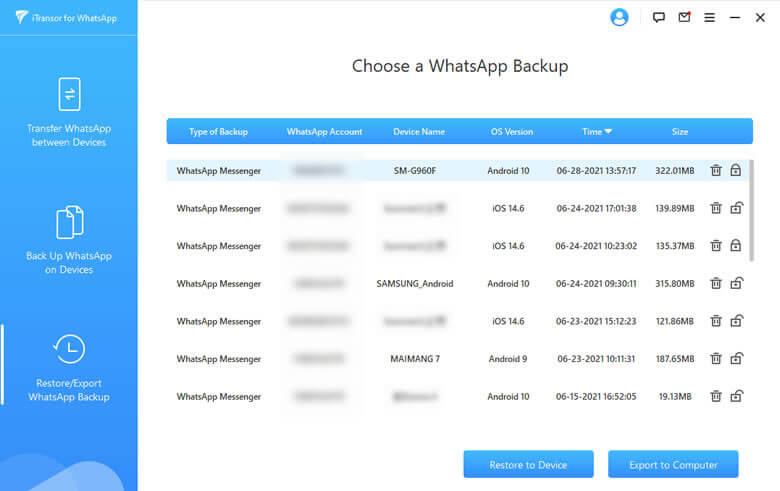Sort backups using the Time column arrow
The height and width of the screenshot is (491, 780).
[608, 132]
